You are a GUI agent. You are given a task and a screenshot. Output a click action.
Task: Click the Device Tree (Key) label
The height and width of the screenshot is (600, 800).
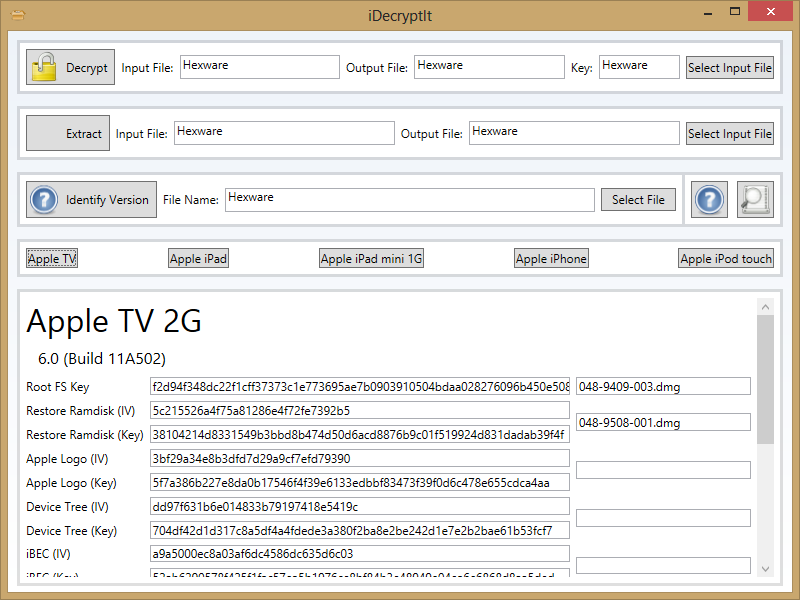[x=71, y=531]
